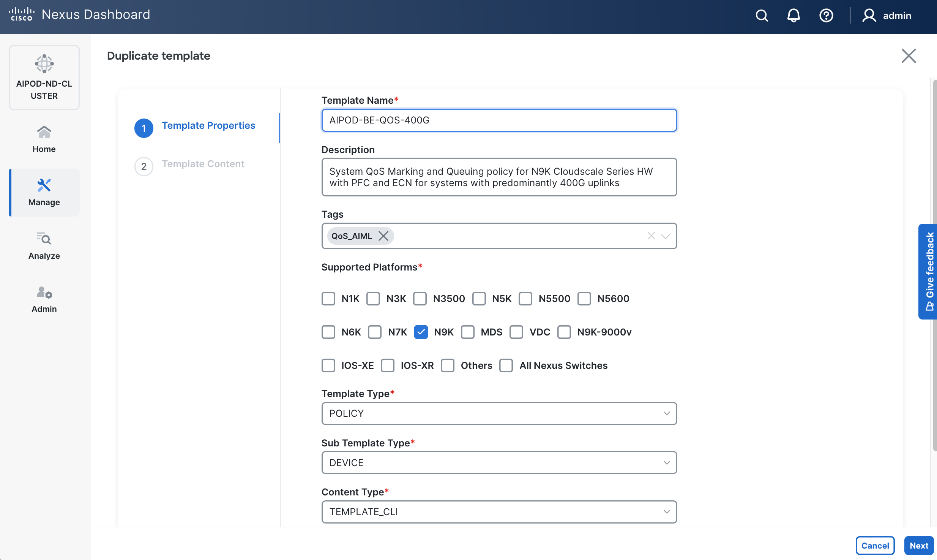937x560 pixels.
Task: Open the Template Type POLICY dropdown
Action: coord(499,414)
